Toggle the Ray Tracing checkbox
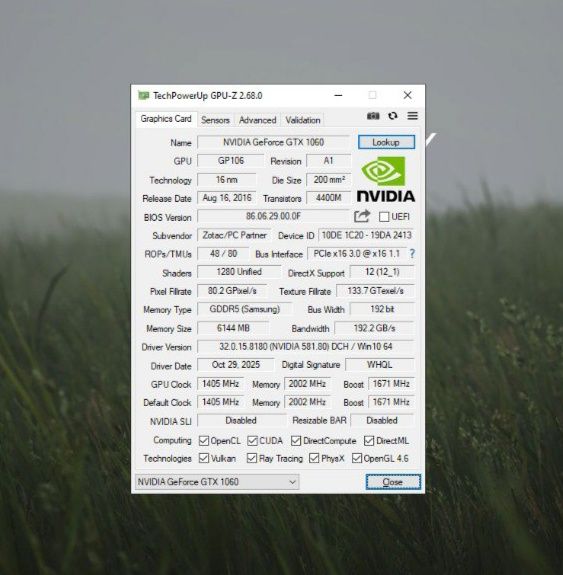 [x=252, y=458]
